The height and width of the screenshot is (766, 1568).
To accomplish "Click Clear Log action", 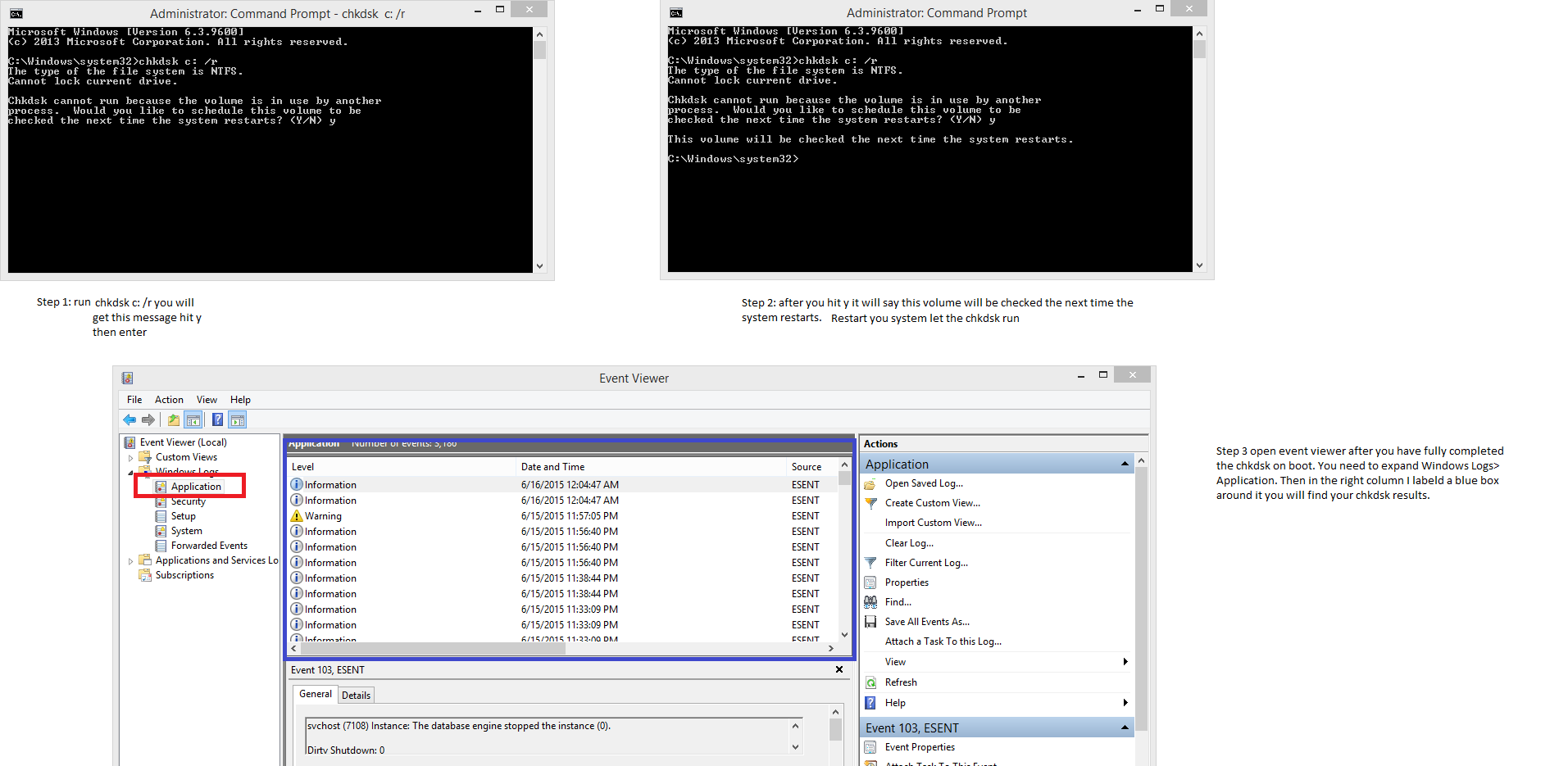I will 908,543.
